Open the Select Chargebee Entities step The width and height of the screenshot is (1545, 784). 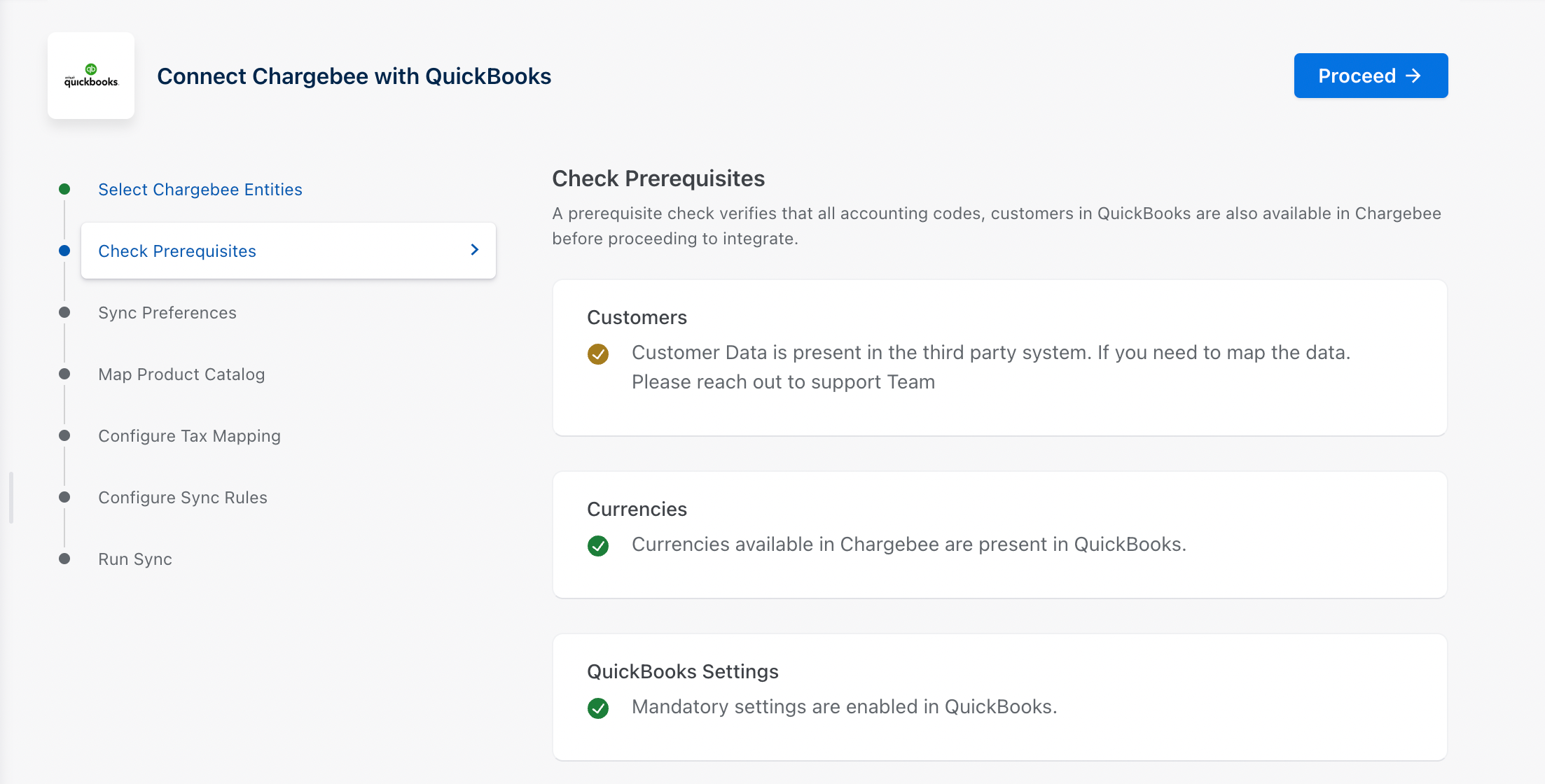pos(200,190)
